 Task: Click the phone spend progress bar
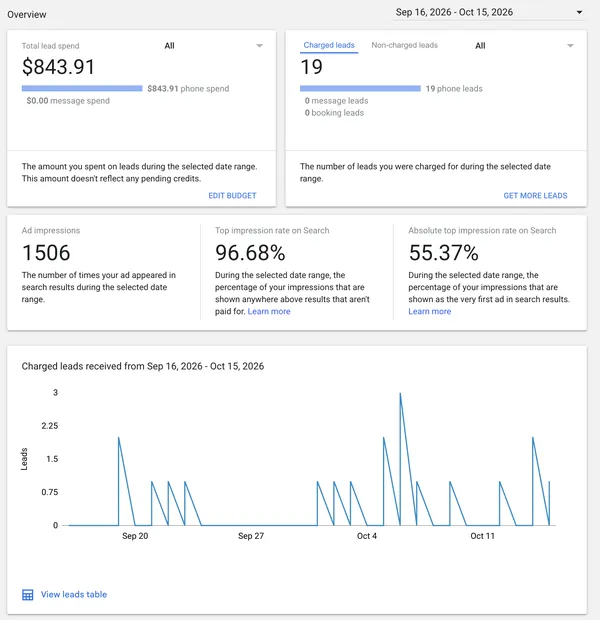coord(82,89)
